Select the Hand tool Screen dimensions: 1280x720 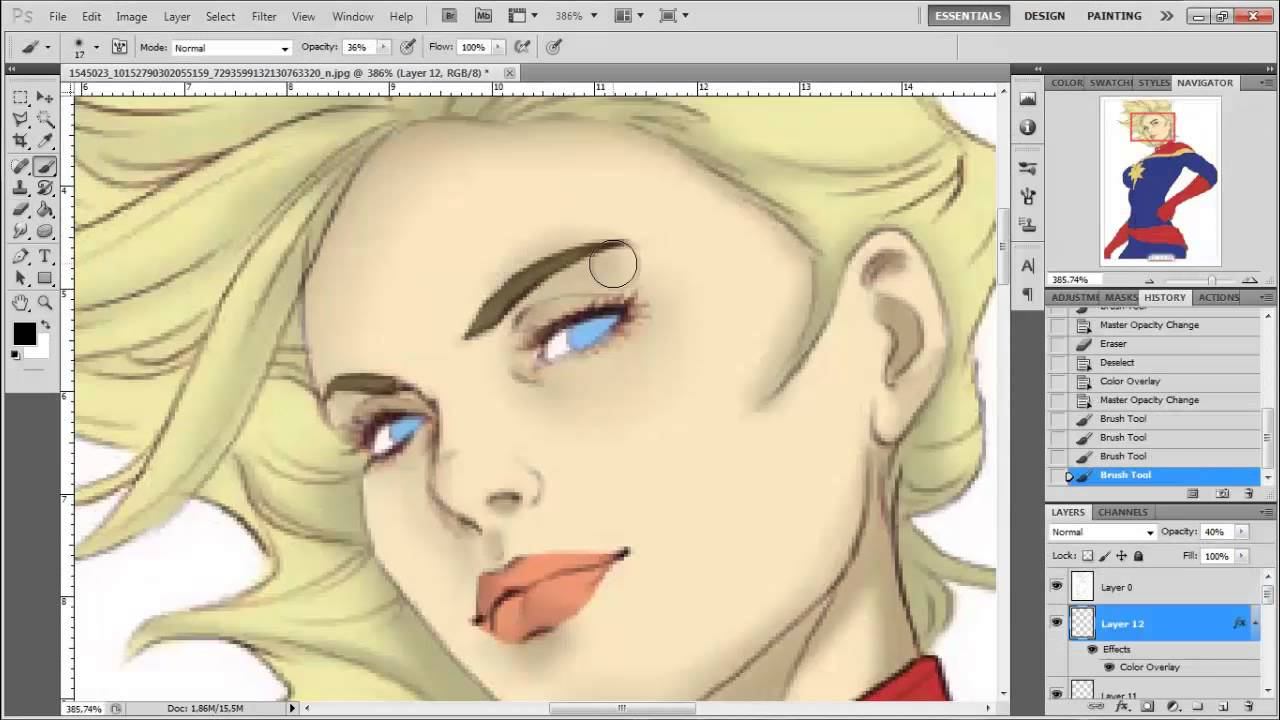[20, 303]
